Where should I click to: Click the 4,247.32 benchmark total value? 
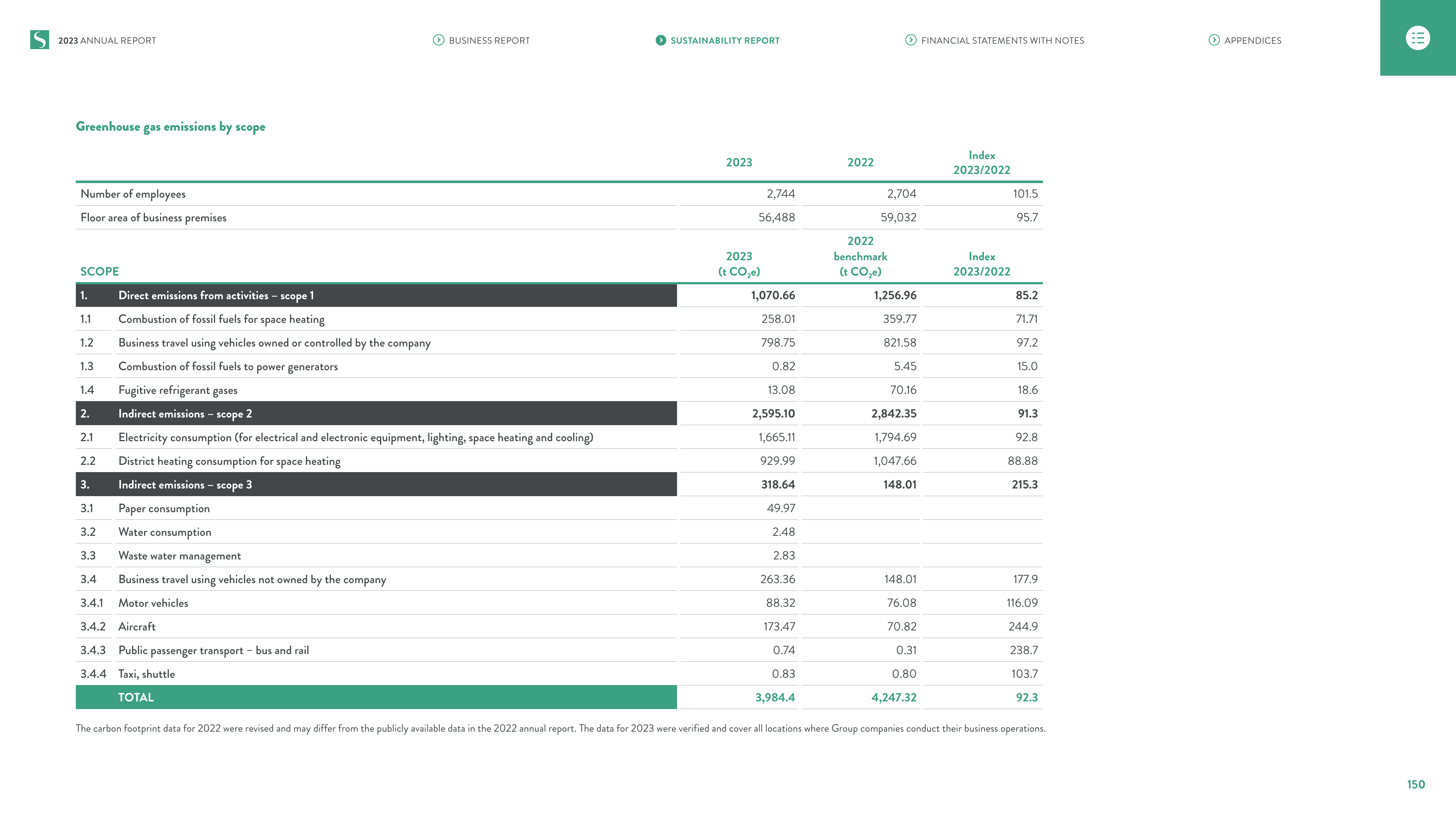coord(894,698)
